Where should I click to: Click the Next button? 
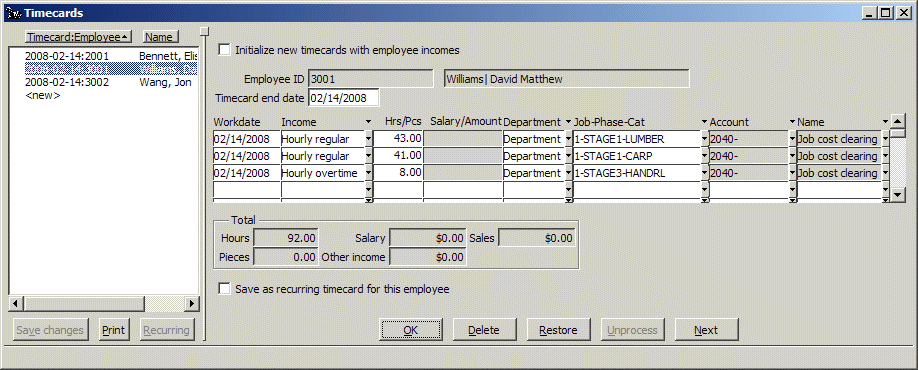pos(706,330)
